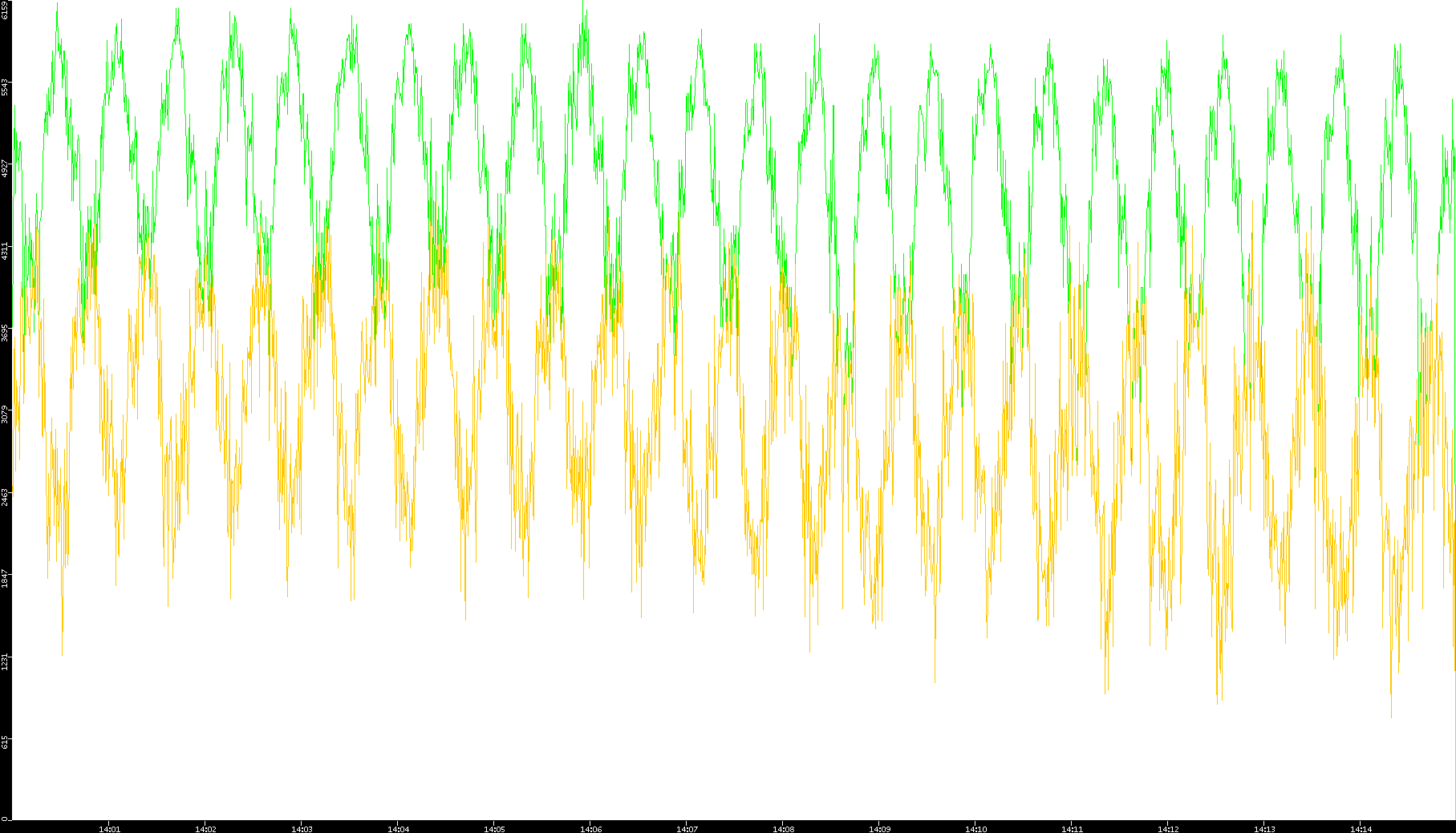Click the 14:04 time axis label
The width and height of the screenshot is (1456, 833).
(x=398, y=829)
